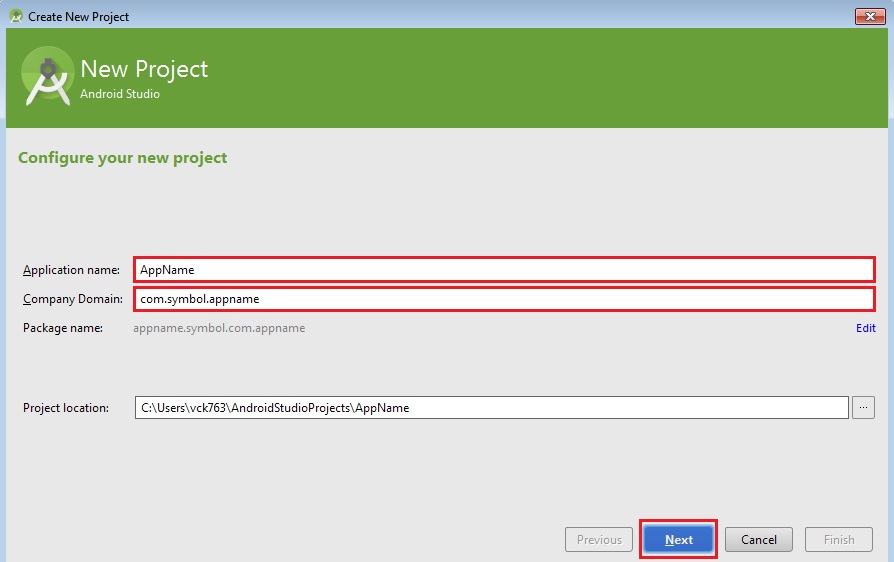Viewport: 894px width, 562px height.
Task: Click the Edit link for package name
Action: point(865,328)
